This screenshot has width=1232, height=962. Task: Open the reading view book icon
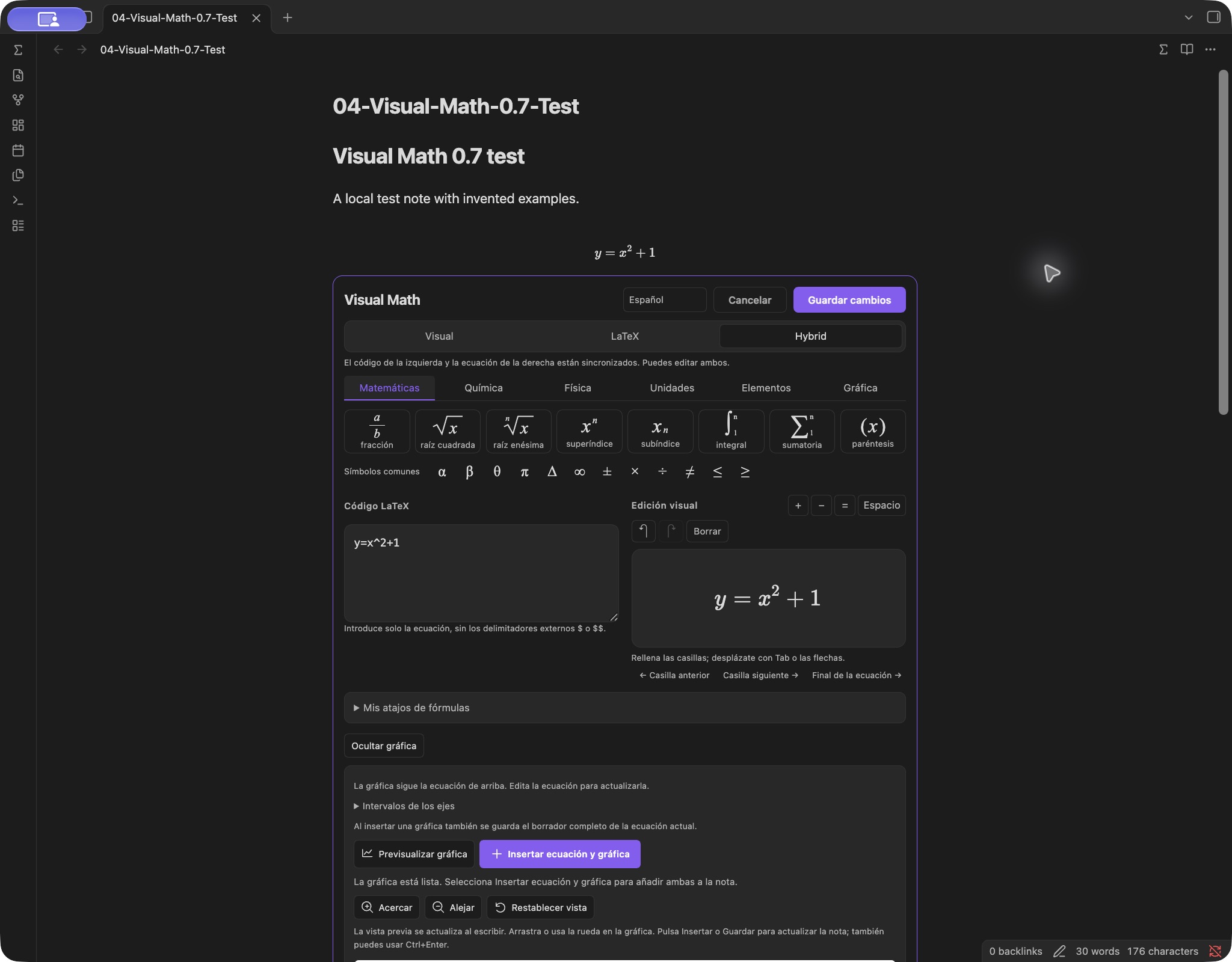pos(1187,49)
